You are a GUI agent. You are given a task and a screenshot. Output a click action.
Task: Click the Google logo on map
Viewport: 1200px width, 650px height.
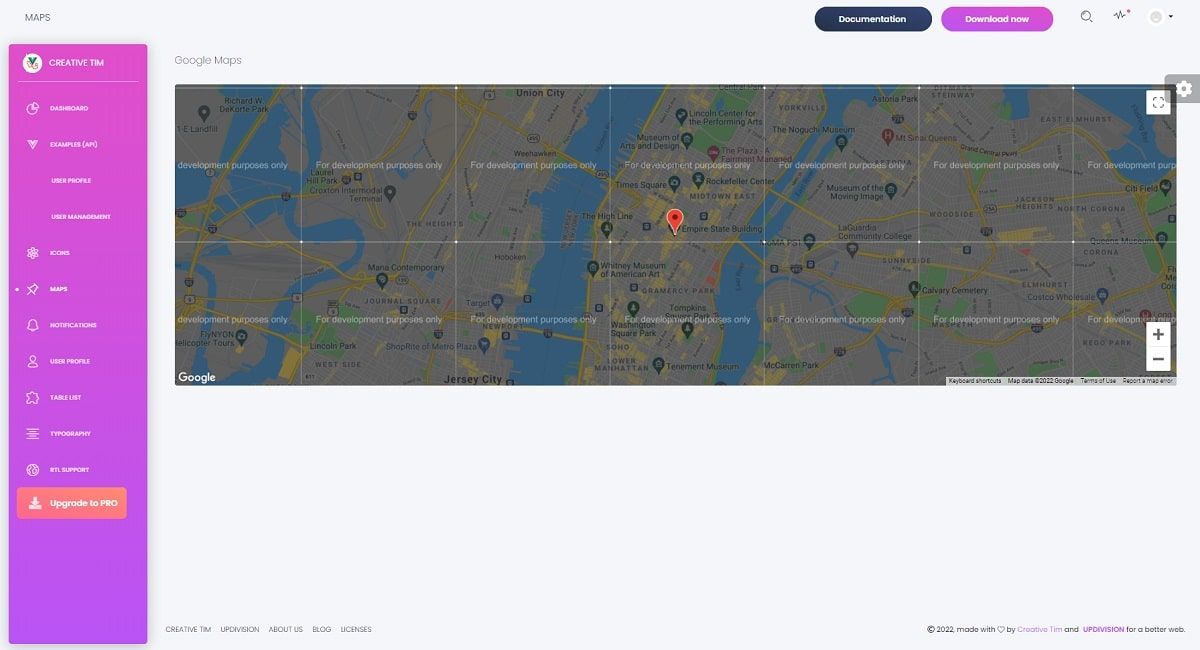pos(197,377)
